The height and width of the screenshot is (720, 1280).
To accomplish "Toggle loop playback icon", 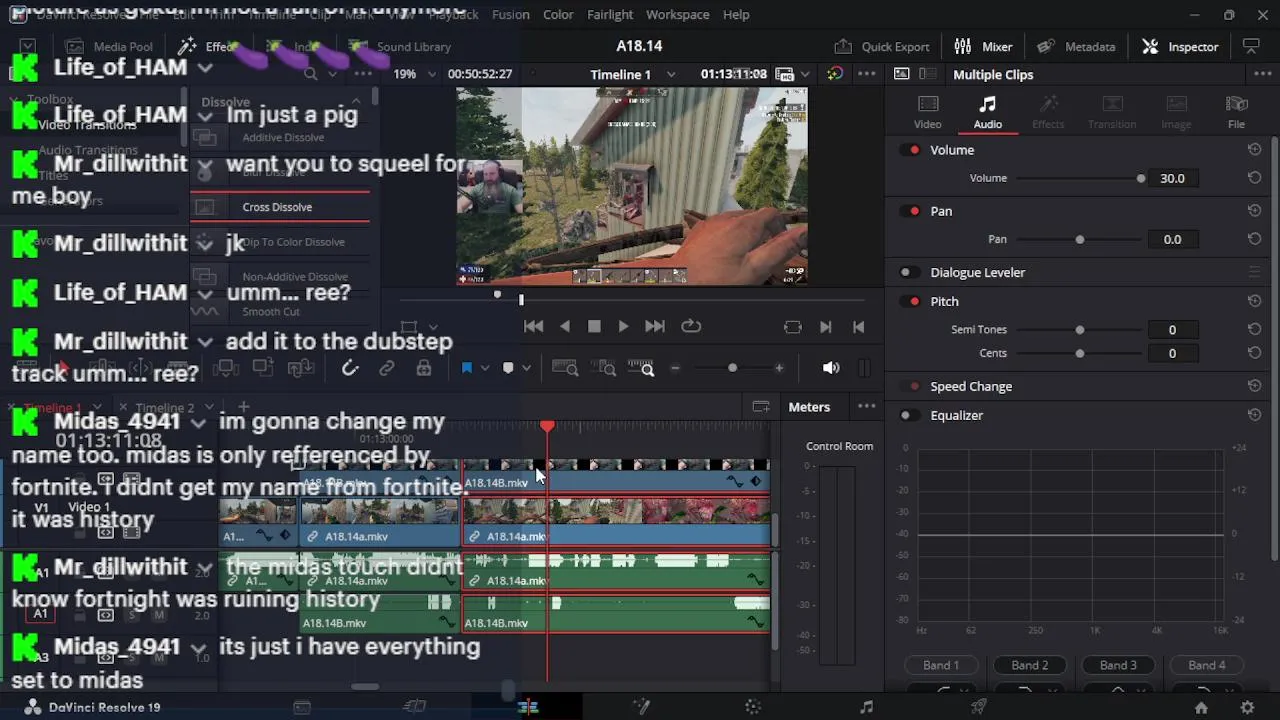I will [691, 326].
